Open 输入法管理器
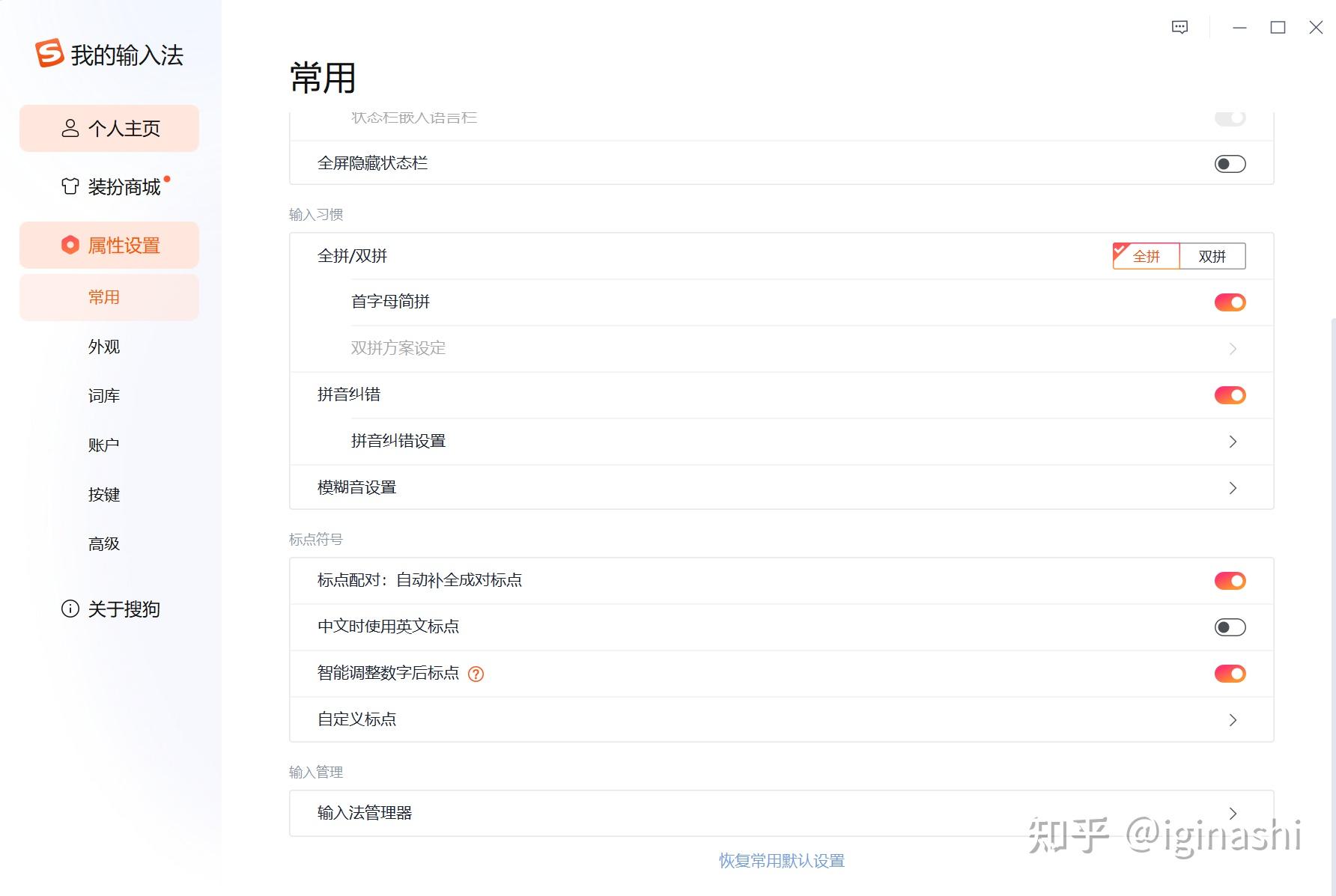This screenshot has height=896, width=1336. click(1232, 813)
